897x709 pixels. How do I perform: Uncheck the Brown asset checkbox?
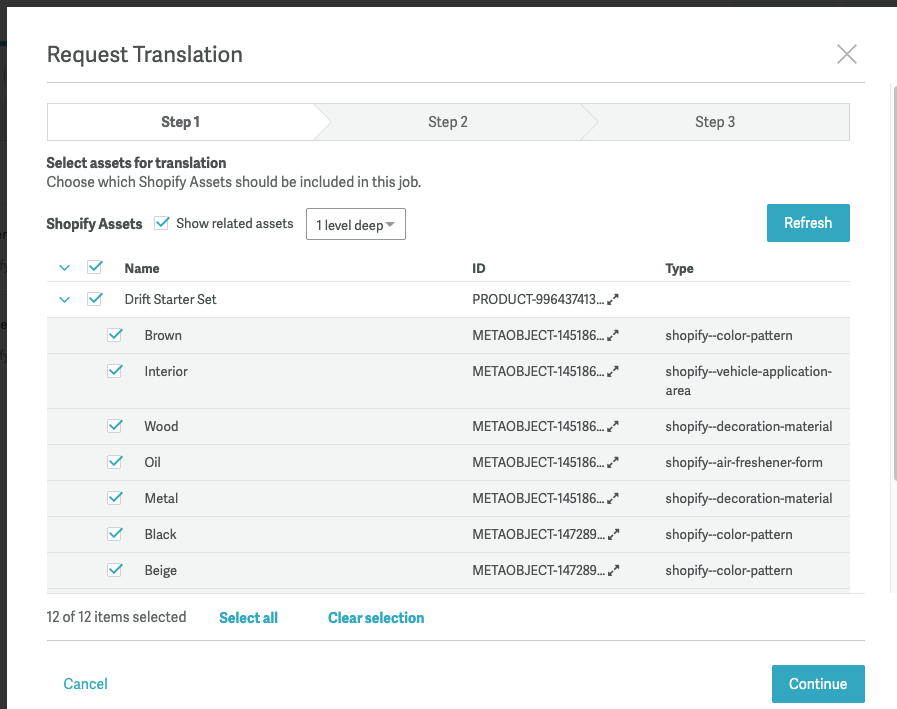(115, 335)
